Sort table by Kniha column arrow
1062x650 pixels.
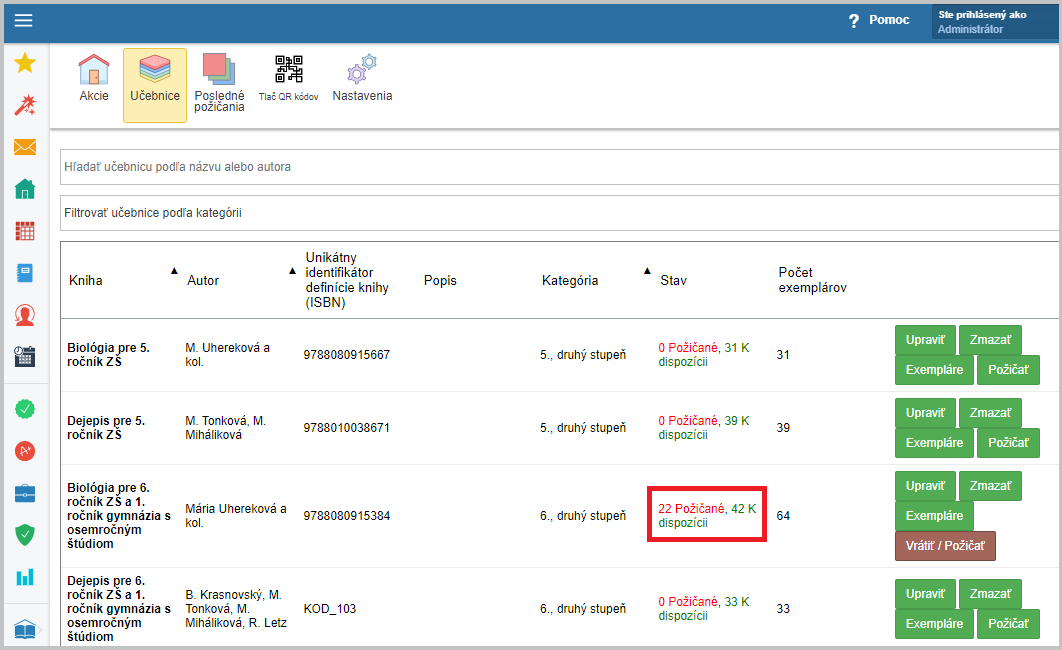pyautogui.click(x=174, y=271)
